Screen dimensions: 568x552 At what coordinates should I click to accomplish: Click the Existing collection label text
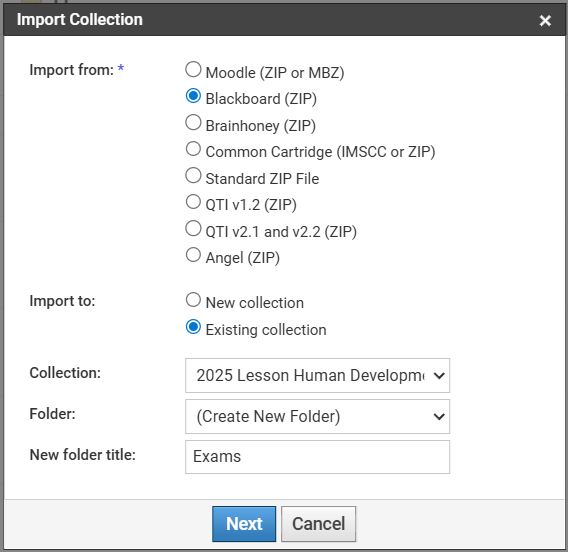266,330
